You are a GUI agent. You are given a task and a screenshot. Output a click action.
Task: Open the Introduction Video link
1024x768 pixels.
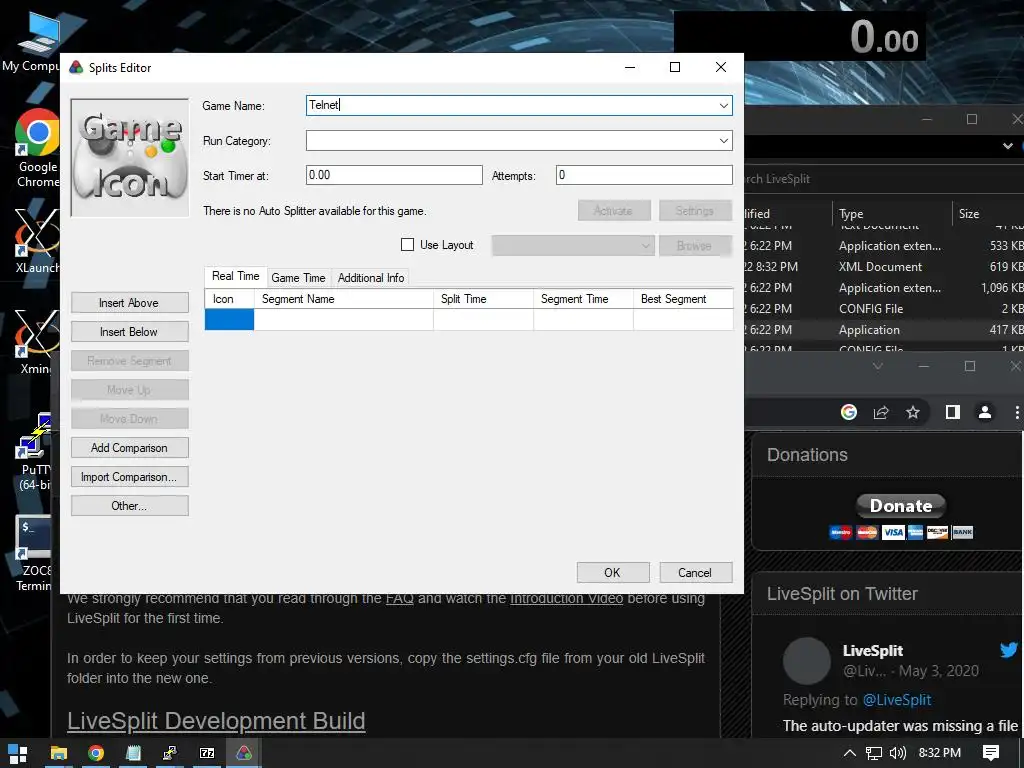[566, 598]
